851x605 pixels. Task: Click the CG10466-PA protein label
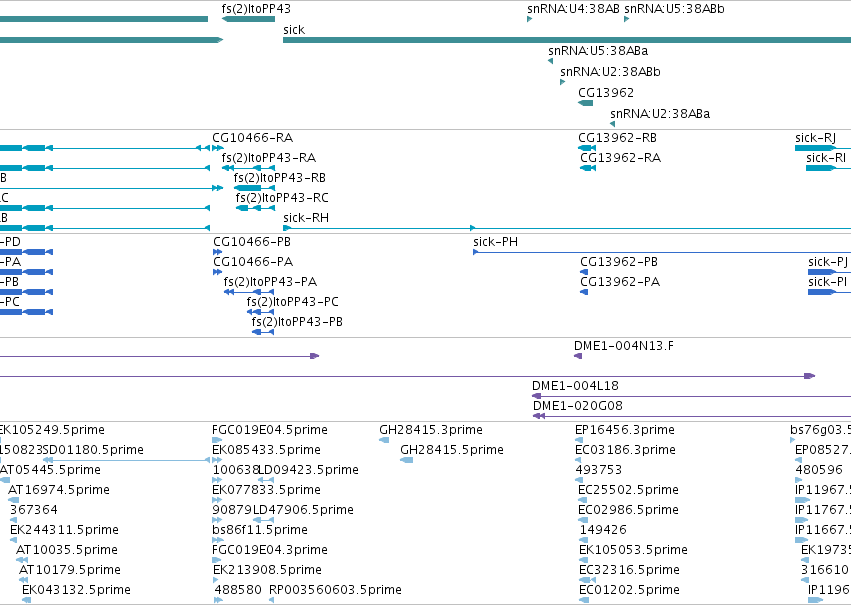click(253, 262)
